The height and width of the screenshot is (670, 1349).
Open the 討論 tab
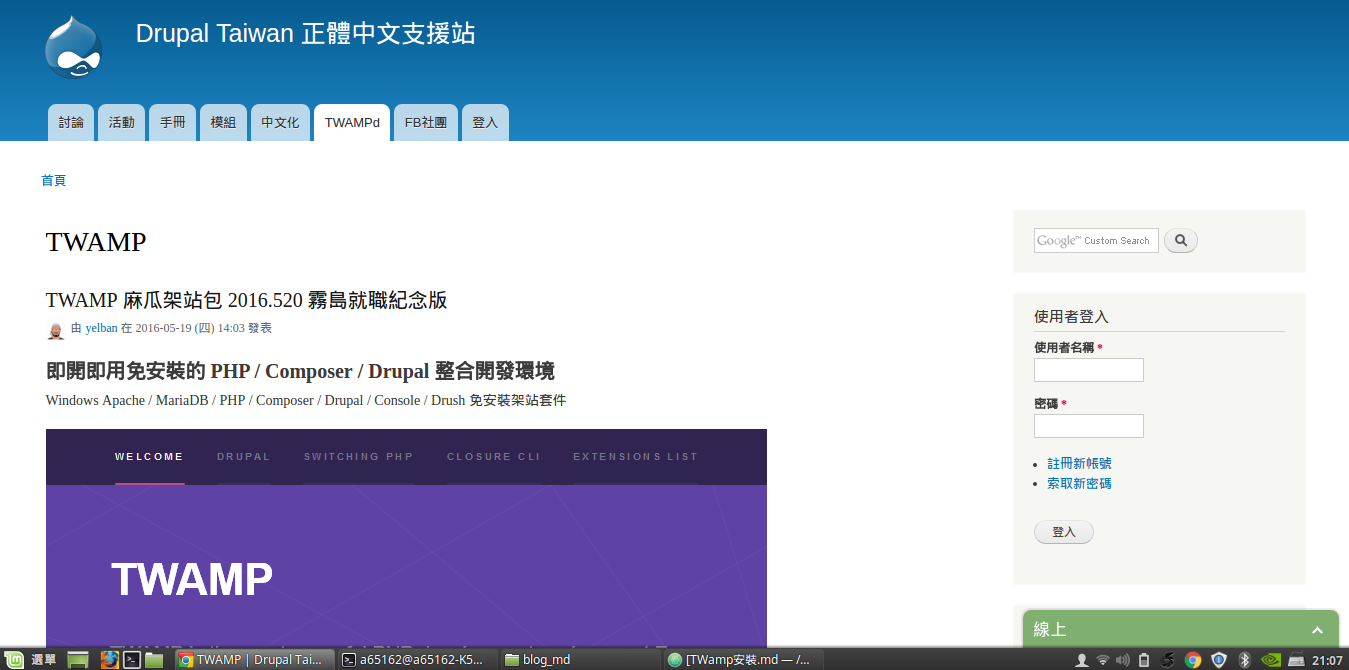(x=71, y=123)
